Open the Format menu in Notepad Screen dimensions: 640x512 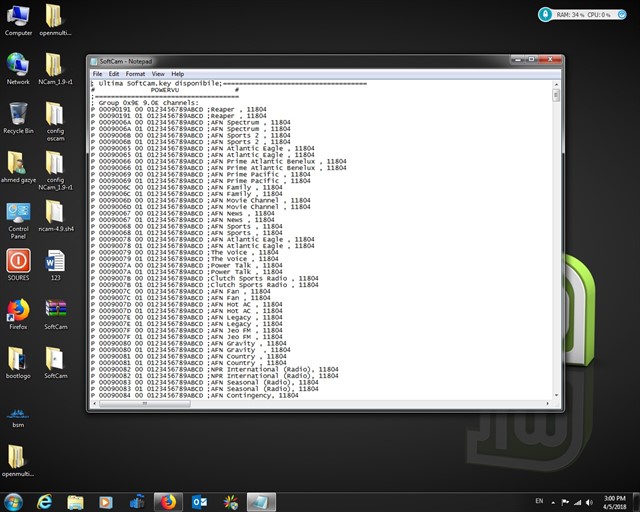(x=135, y=74)
